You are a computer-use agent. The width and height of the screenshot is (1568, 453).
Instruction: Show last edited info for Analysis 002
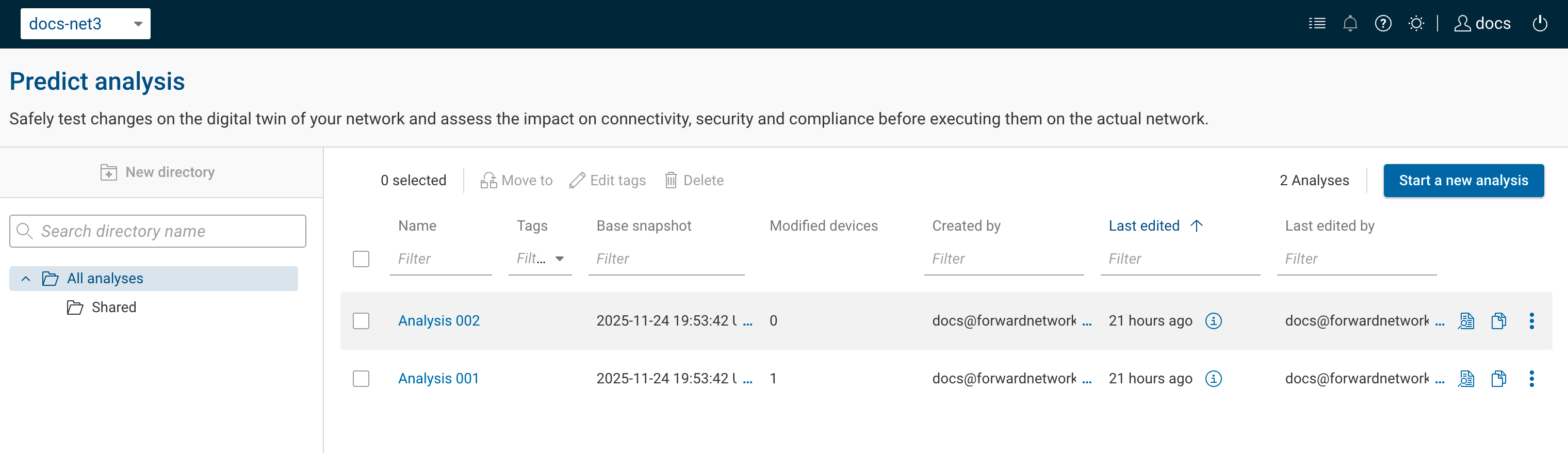pyautogui.click(x=1213, y=321)
